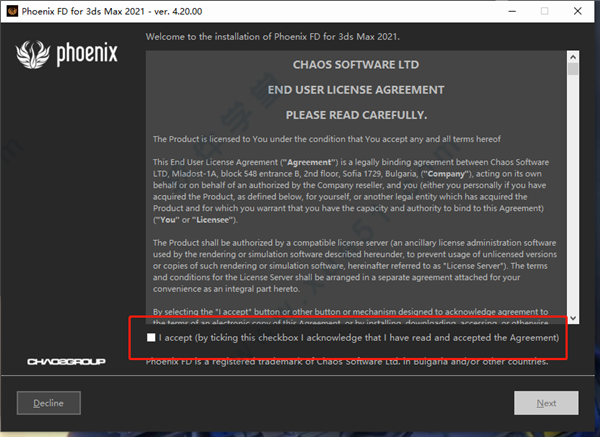
Task: Minimize the Phoenix FD installer window
Action: coord(512,11)
